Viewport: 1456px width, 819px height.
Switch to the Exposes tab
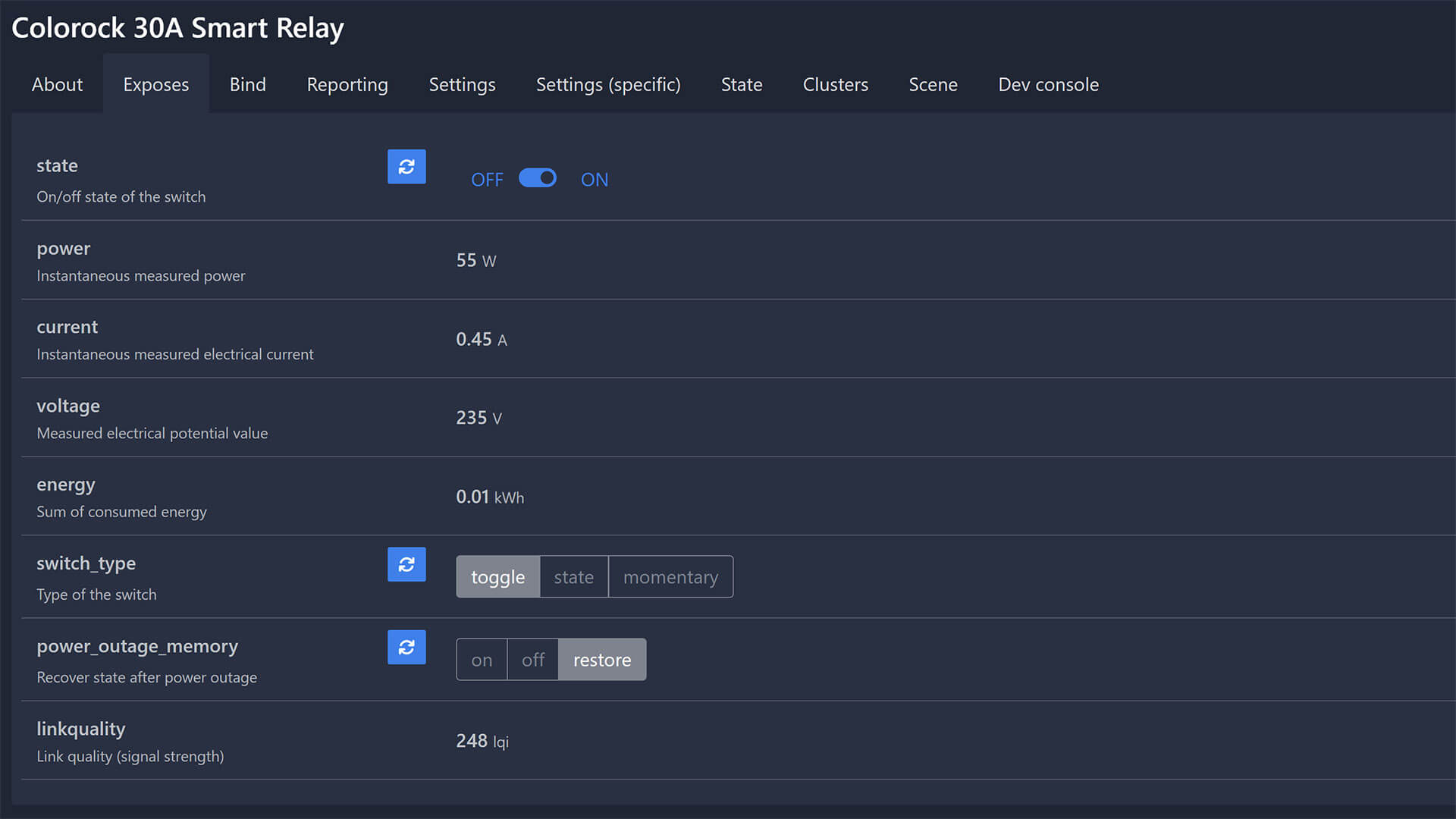pos(156,84)
